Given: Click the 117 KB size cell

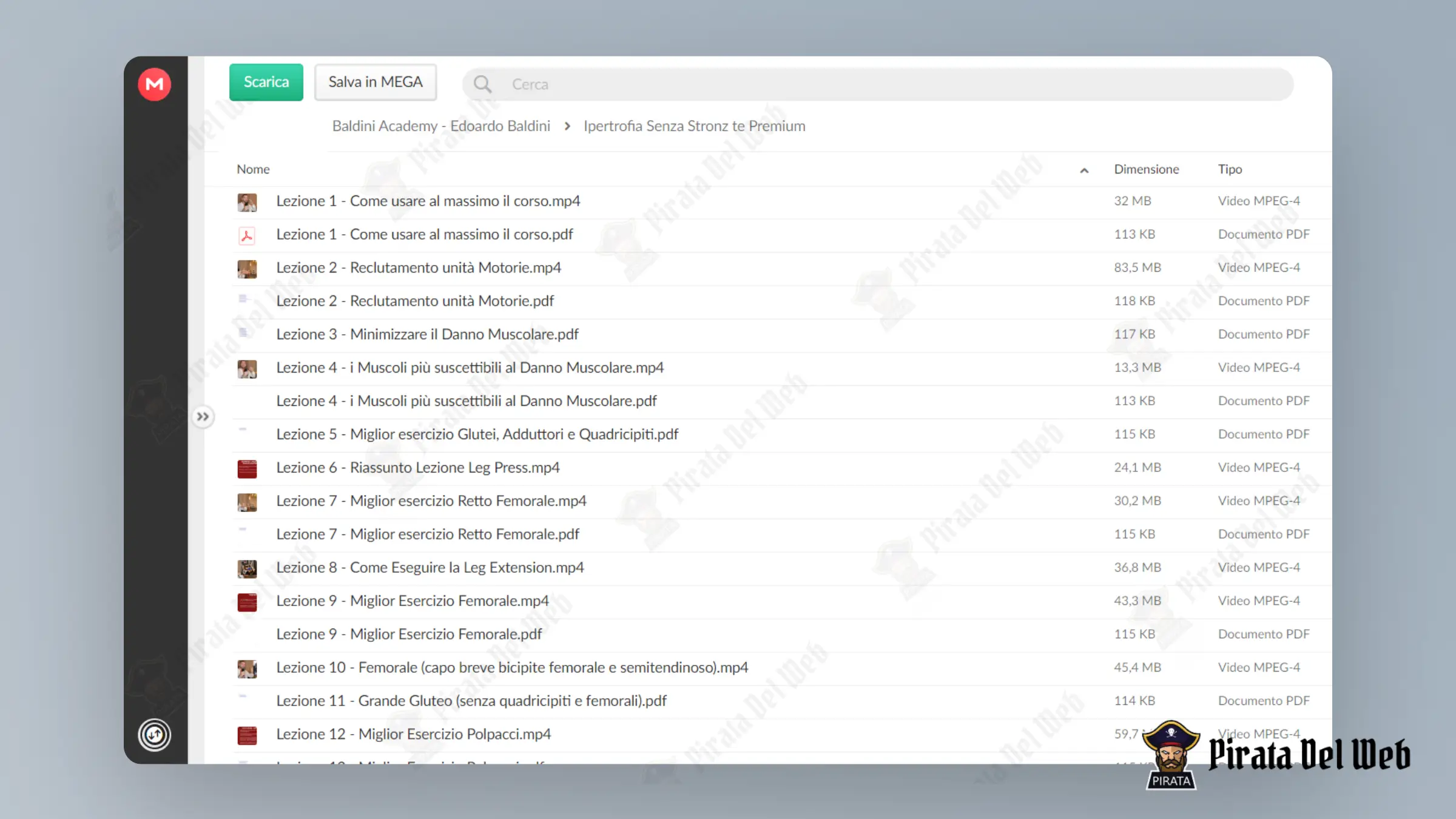Looking at the screenshot, I should [x=1134, y=334].
